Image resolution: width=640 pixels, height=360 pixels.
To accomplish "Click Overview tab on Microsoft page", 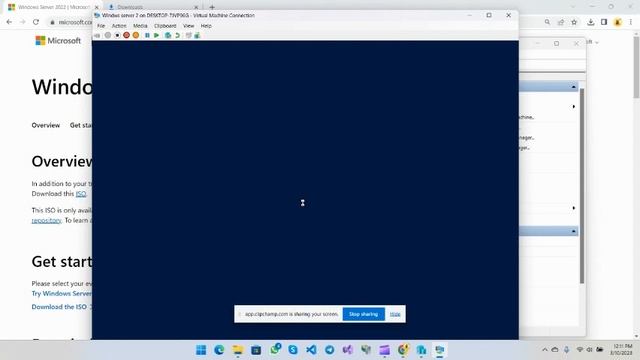I will point(46,125).
